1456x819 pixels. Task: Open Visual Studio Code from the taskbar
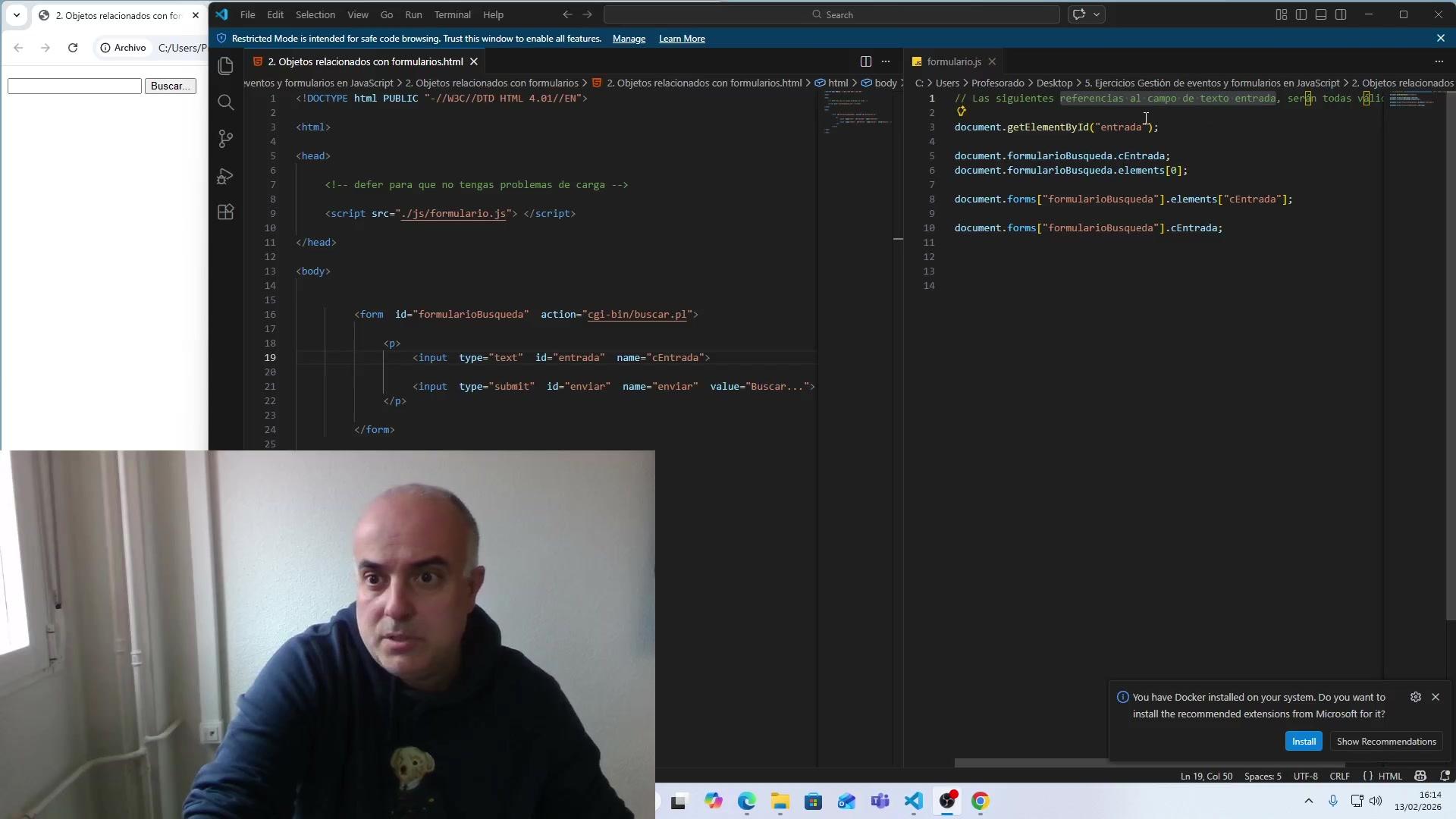pyautogui.click(x=914, y=801)
